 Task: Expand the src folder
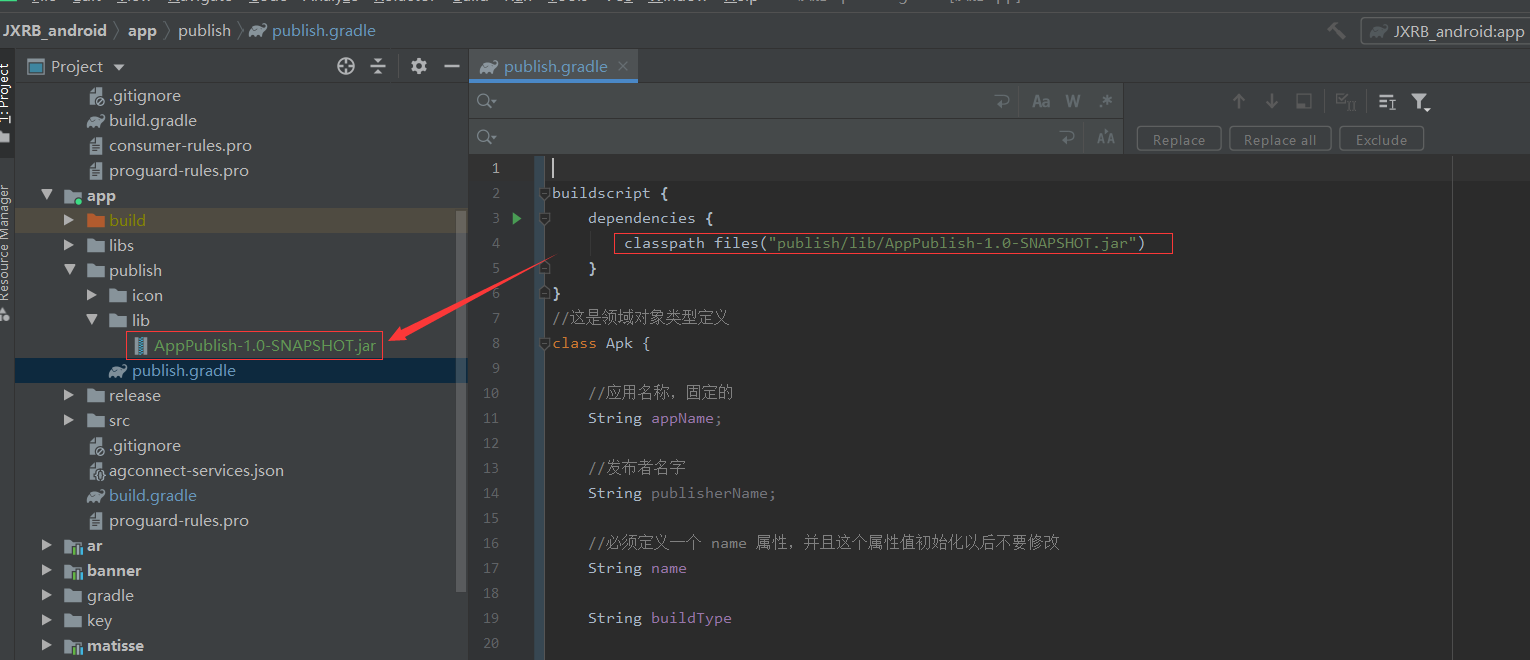69,420
